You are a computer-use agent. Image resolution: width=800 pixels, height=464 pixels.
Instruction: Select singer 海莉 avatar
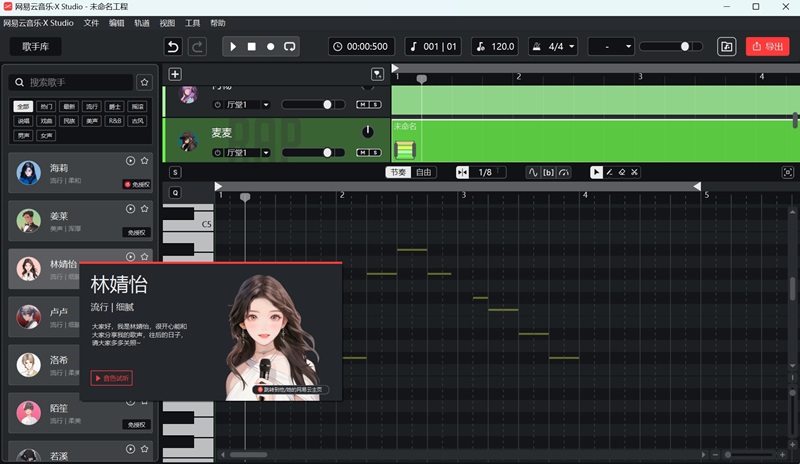click(29, 173)
